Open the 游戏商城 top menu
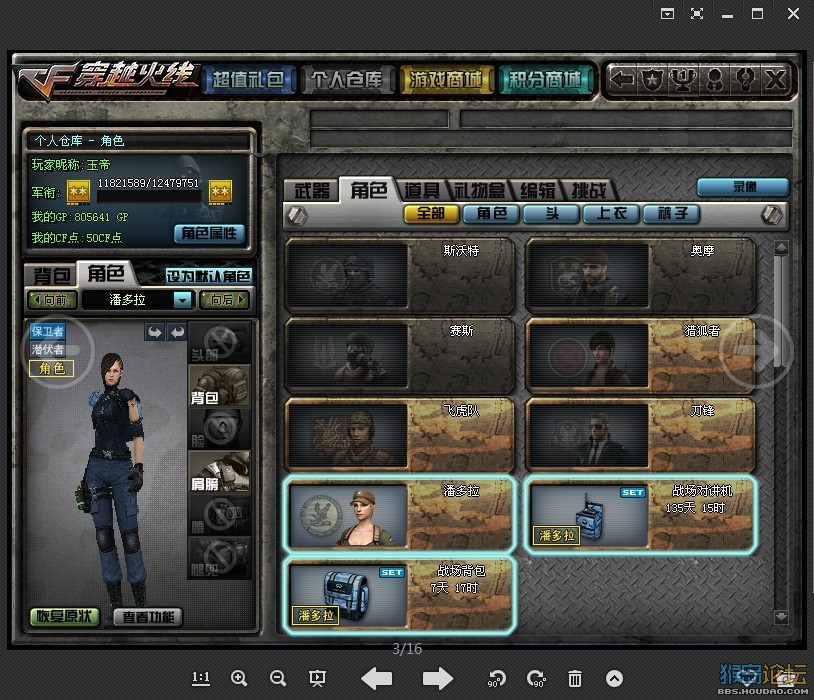814x700 pixels. tap(445, 80)
